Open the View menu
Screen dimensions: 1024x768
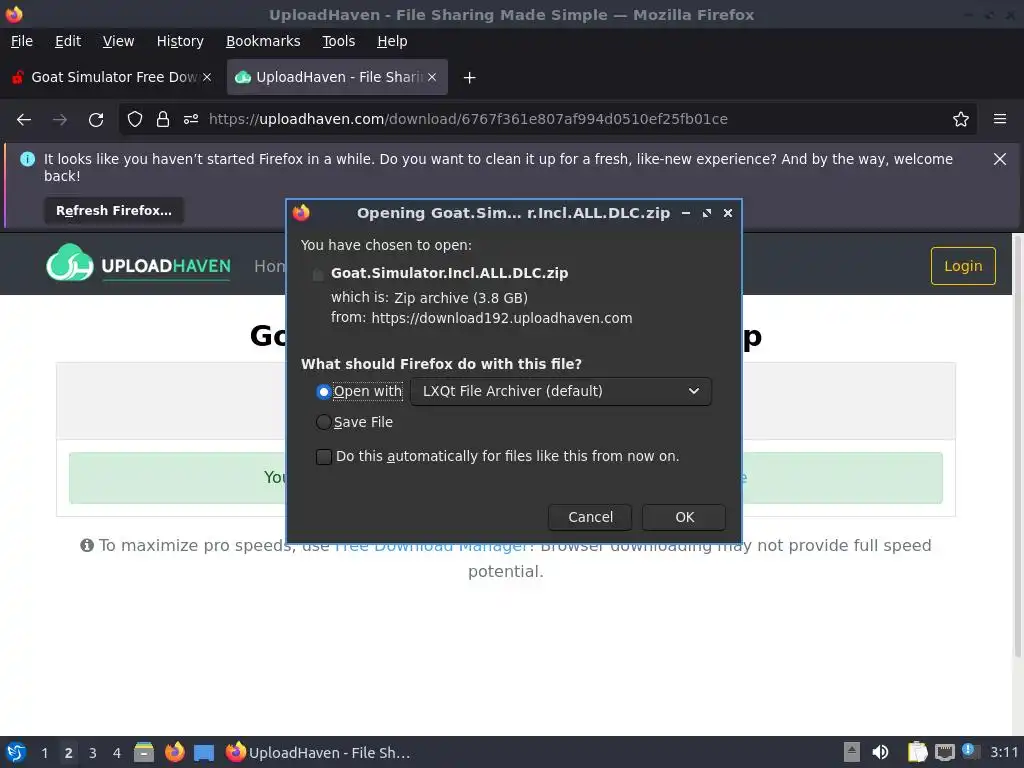click(x=118, y=41)
